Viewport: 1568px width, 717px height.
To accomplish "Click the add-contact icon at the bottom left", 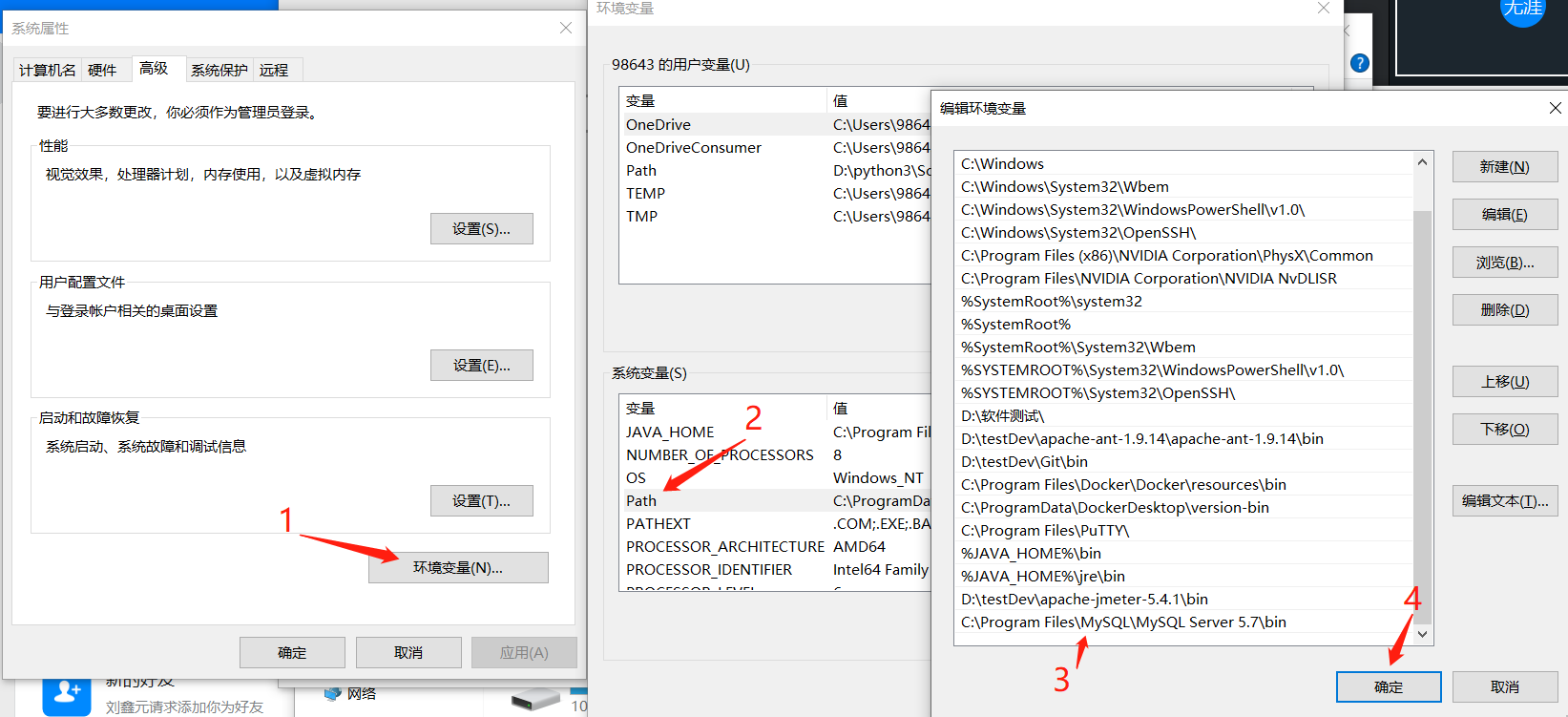I will pyautogui.click(x=67, y=696).
